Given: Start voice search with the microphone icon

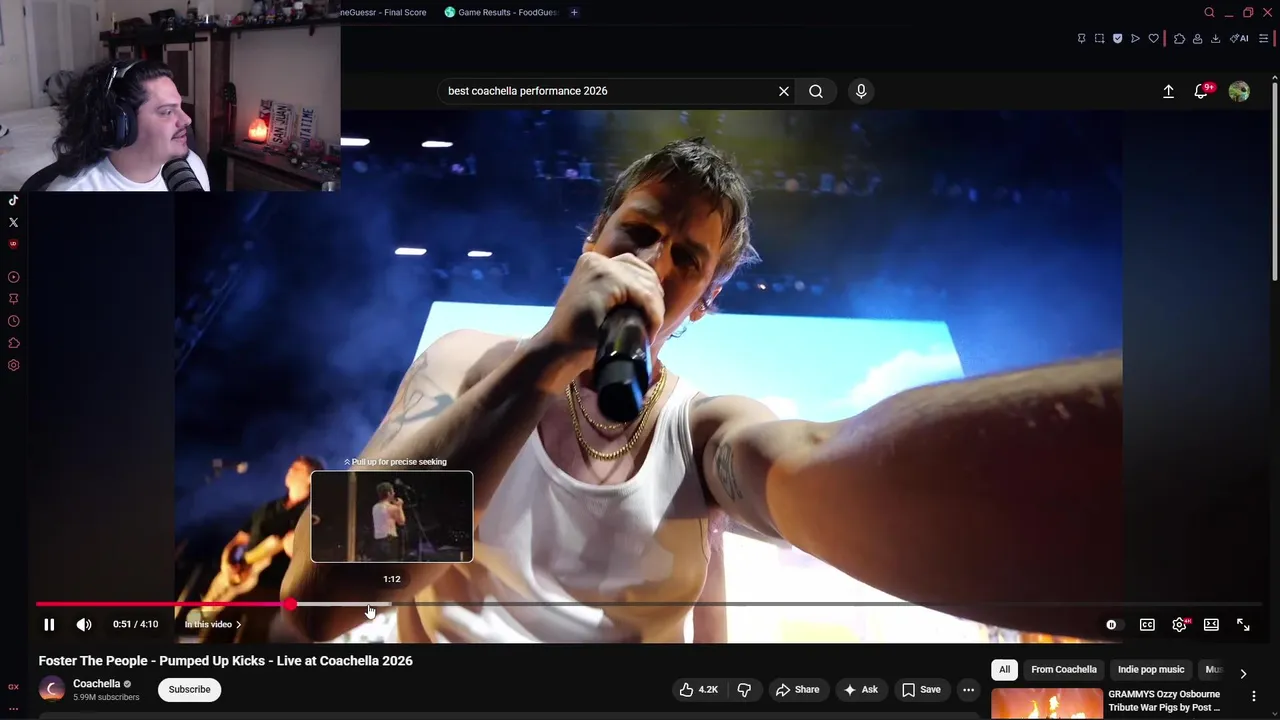Looking at the screenshot, I should [x=861, y=91].
